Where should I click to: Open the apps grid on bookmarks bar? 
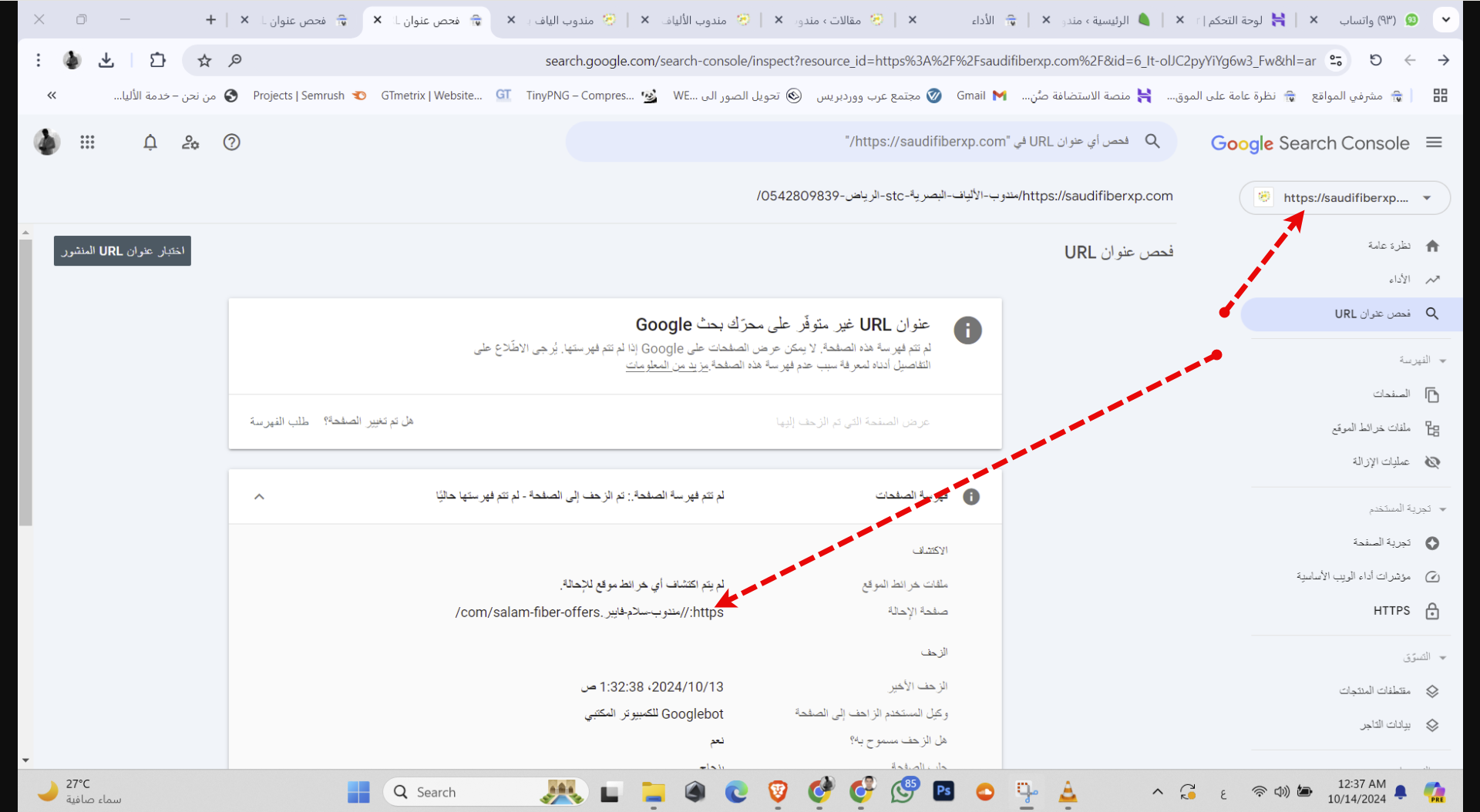pos(1440,96)
